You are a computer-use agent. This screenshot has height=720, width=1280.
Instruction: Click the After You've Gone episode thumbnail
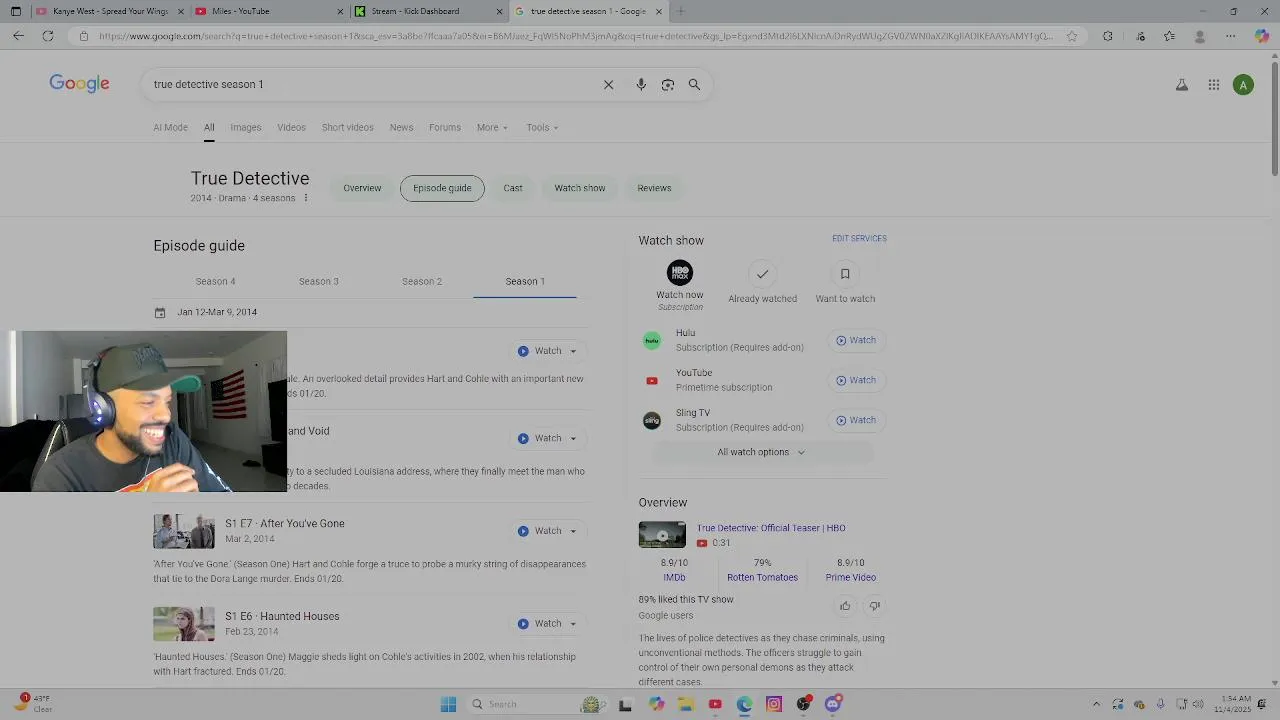point(184,532)
